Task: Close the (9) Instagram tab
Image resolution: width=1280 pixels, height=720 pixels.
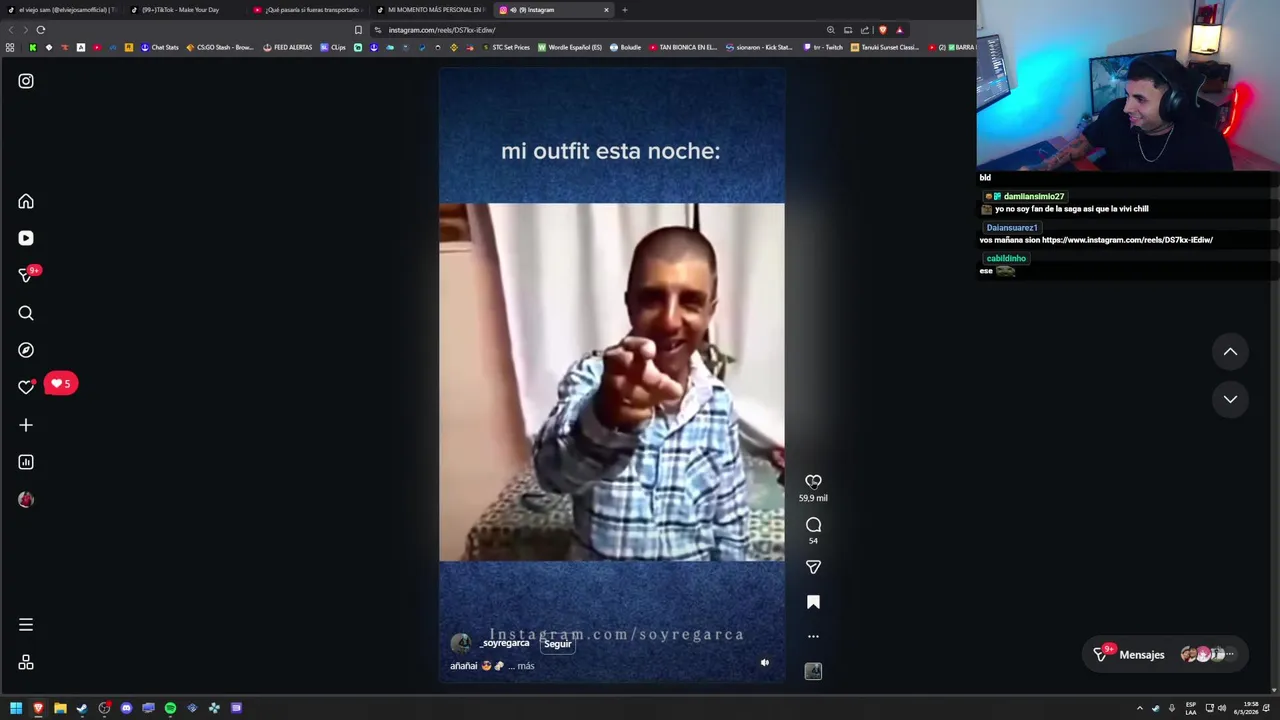Action: click(606, 10)
